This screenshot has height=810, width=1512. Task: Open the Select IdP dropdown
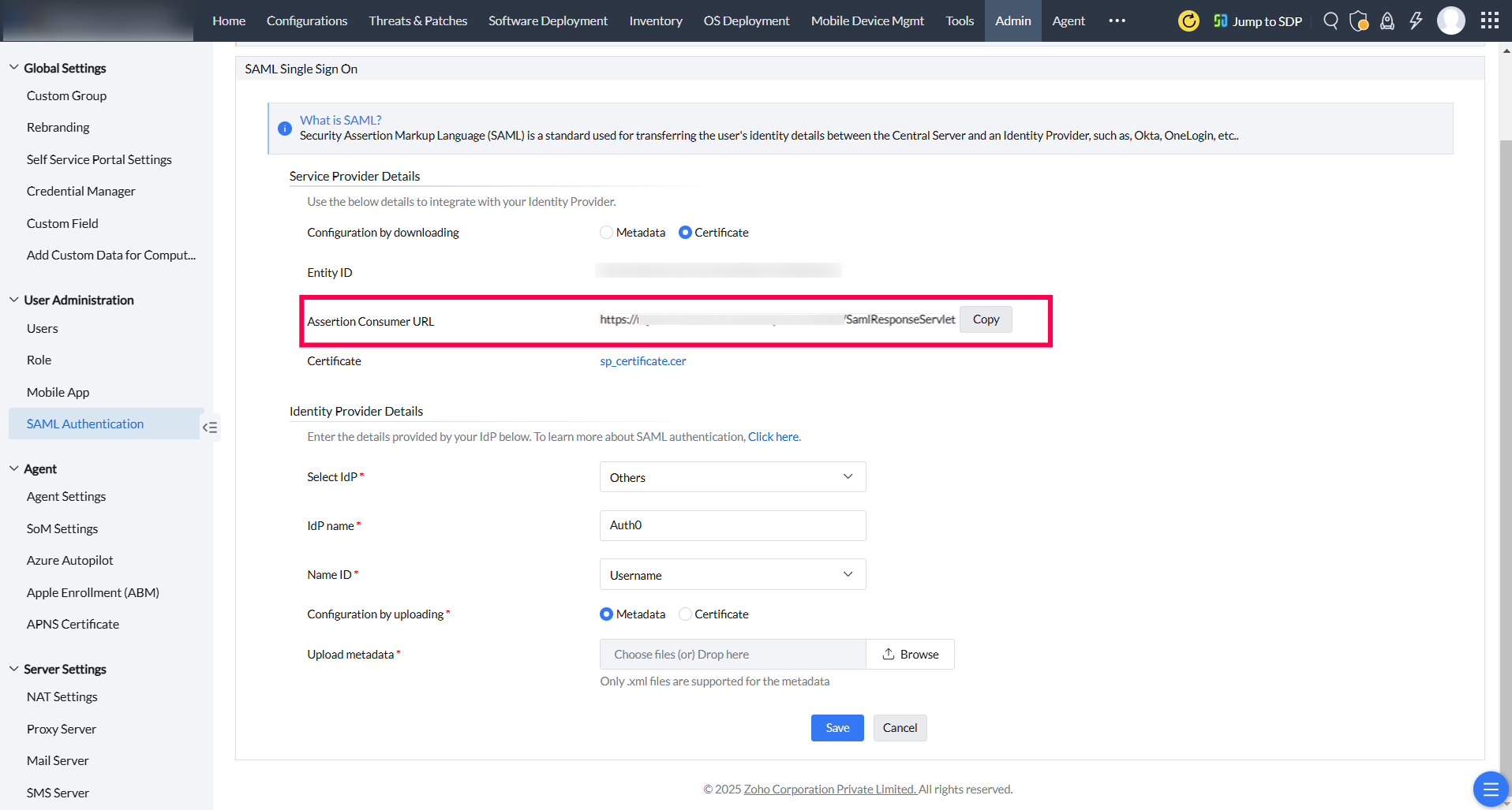[732, 477]
